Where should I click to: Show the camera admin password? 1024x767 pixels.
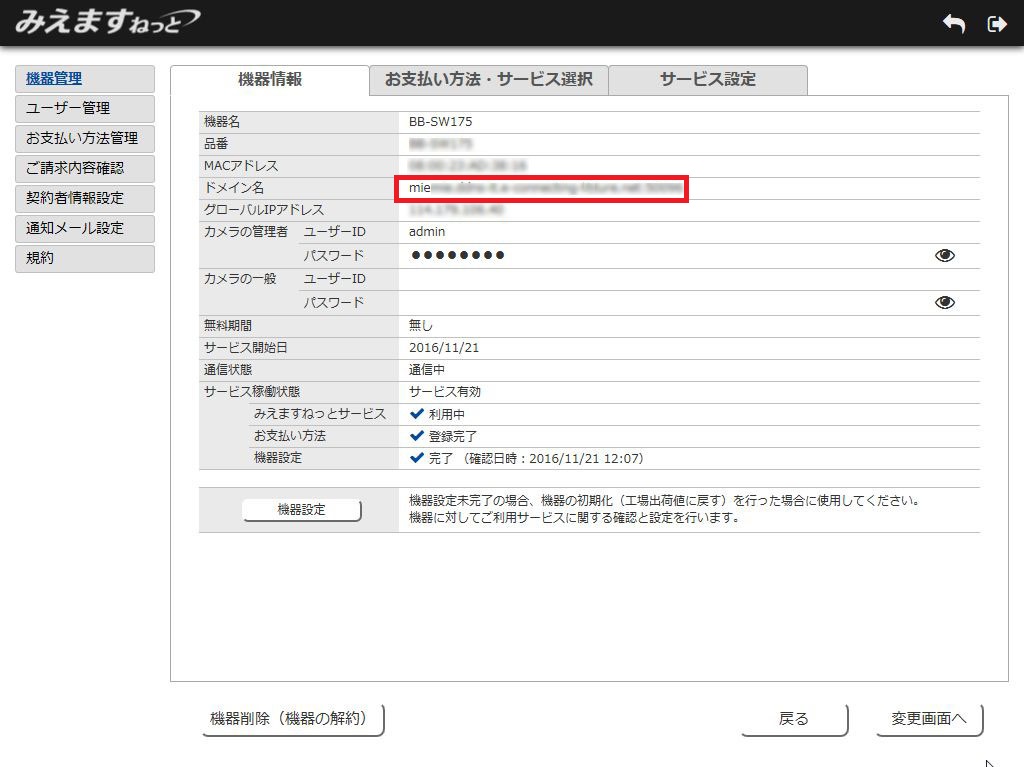944,256
